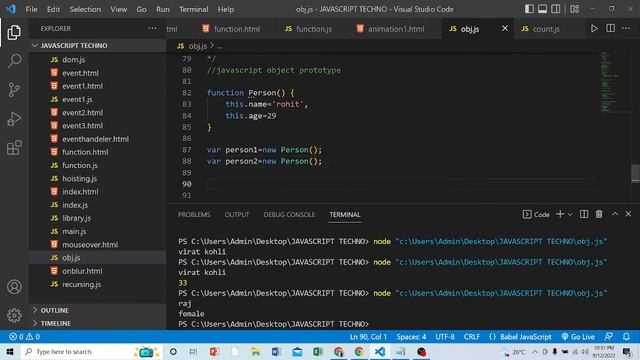The width and height of the screenshot is (640, 360).
Task: Kill the terminal with trash icon
Action: pos(599,214)
